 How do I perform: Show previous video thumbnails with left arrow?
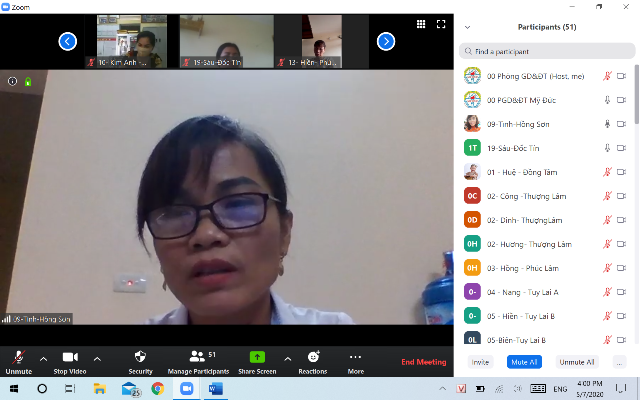tap(68, 41)
